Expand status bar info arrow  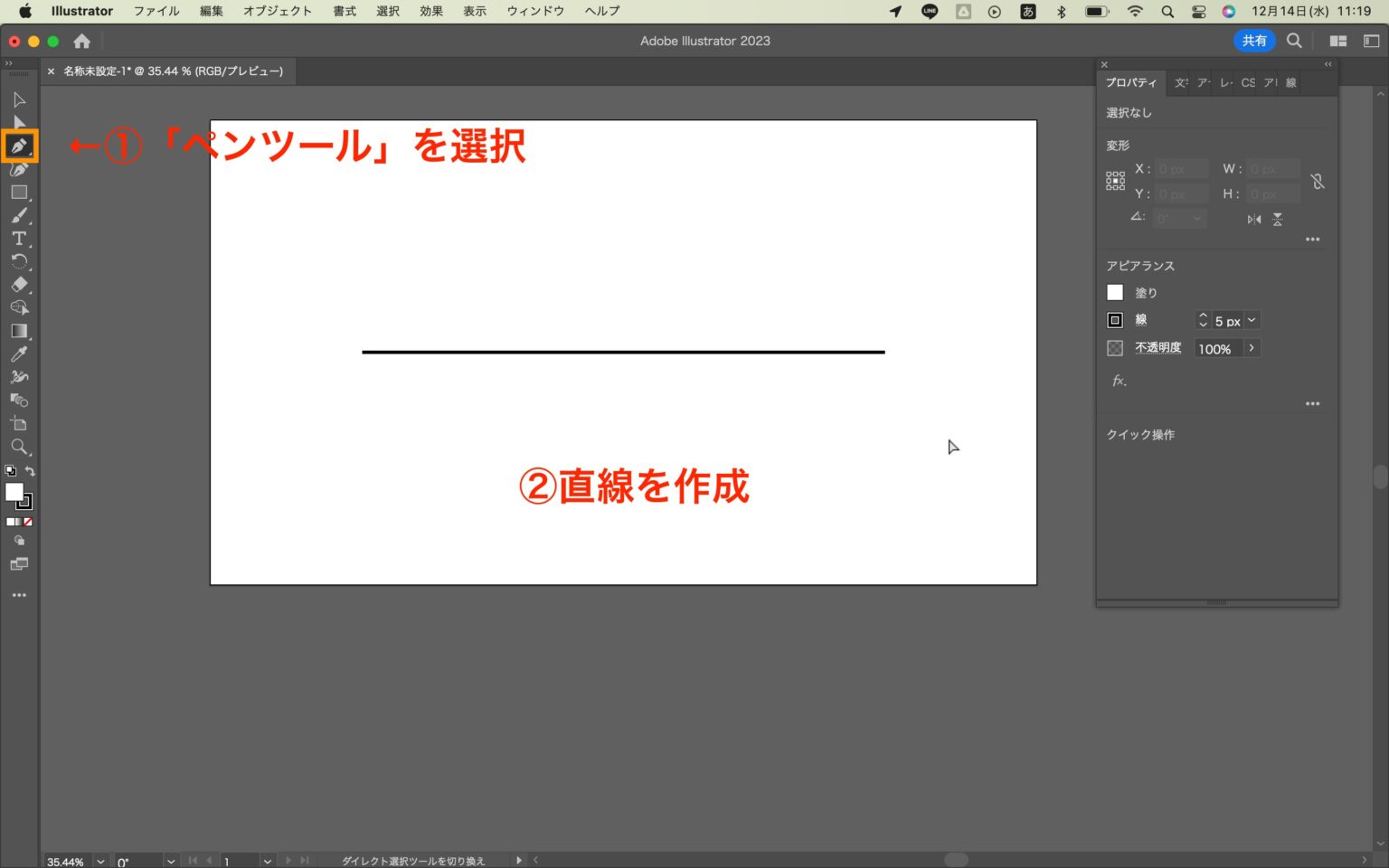coord(518,860)
